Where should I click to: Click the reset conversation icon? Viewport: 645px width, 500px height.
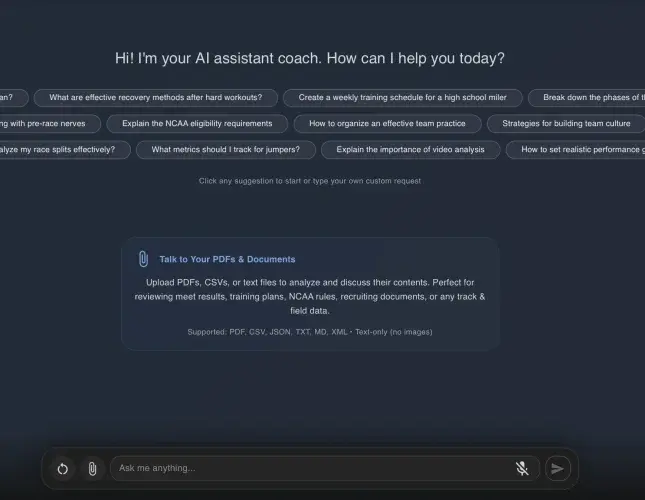[63, 468]
